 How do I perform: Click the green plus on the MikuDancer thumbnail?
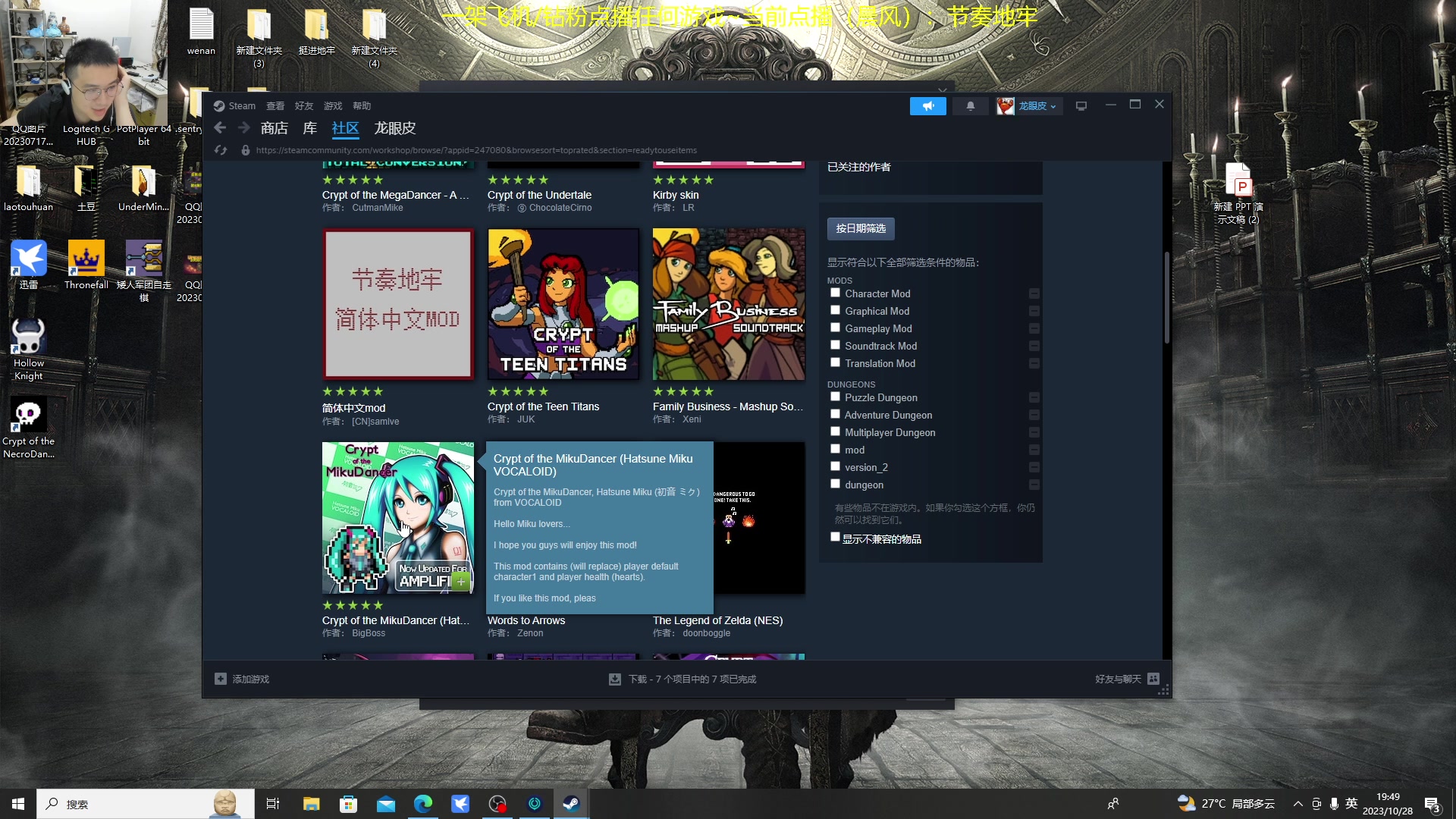(x=461, y=582)
